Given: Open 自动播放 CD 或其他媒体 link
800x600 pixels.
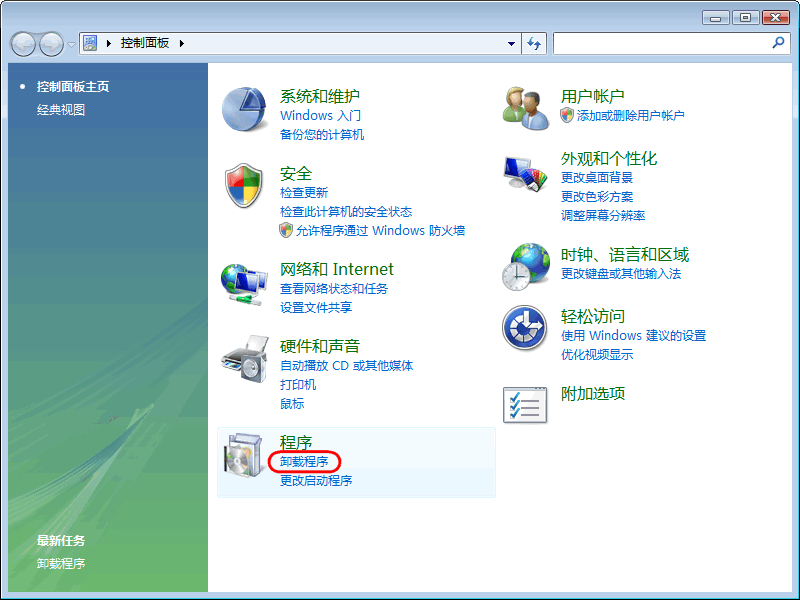Looking at the screenshot, I should tap(346, 365).
